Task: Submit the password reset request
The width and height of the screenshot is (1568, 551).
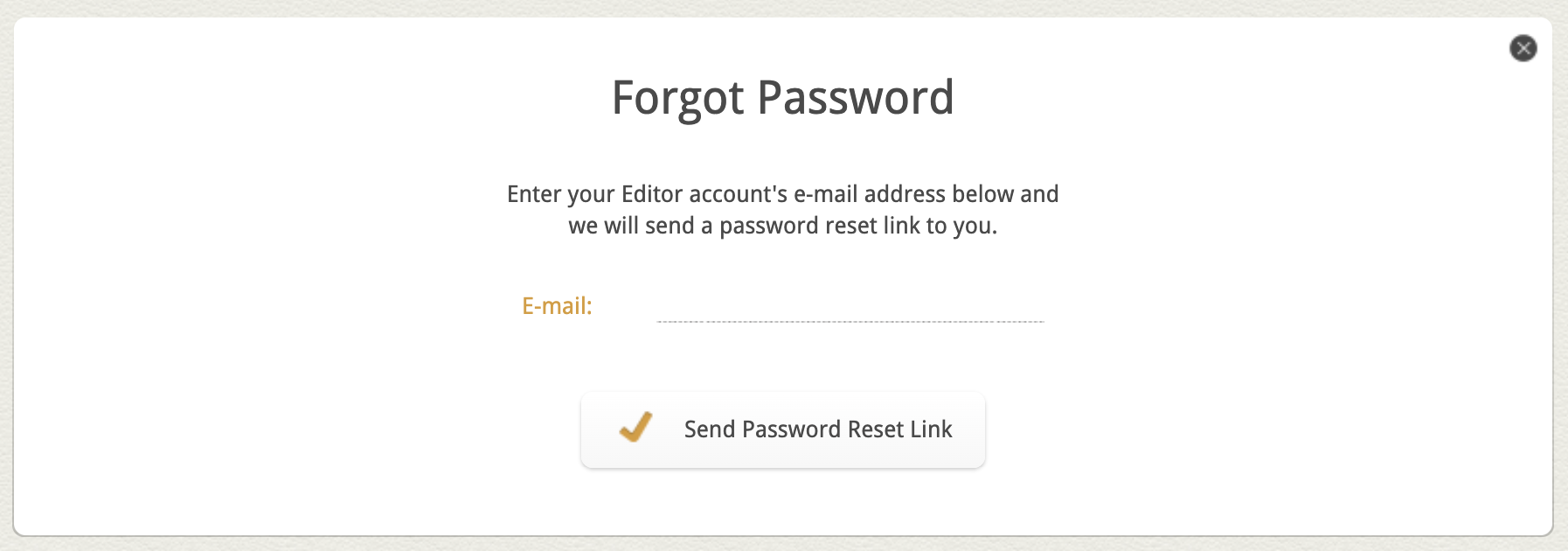Action: point(782,429)
